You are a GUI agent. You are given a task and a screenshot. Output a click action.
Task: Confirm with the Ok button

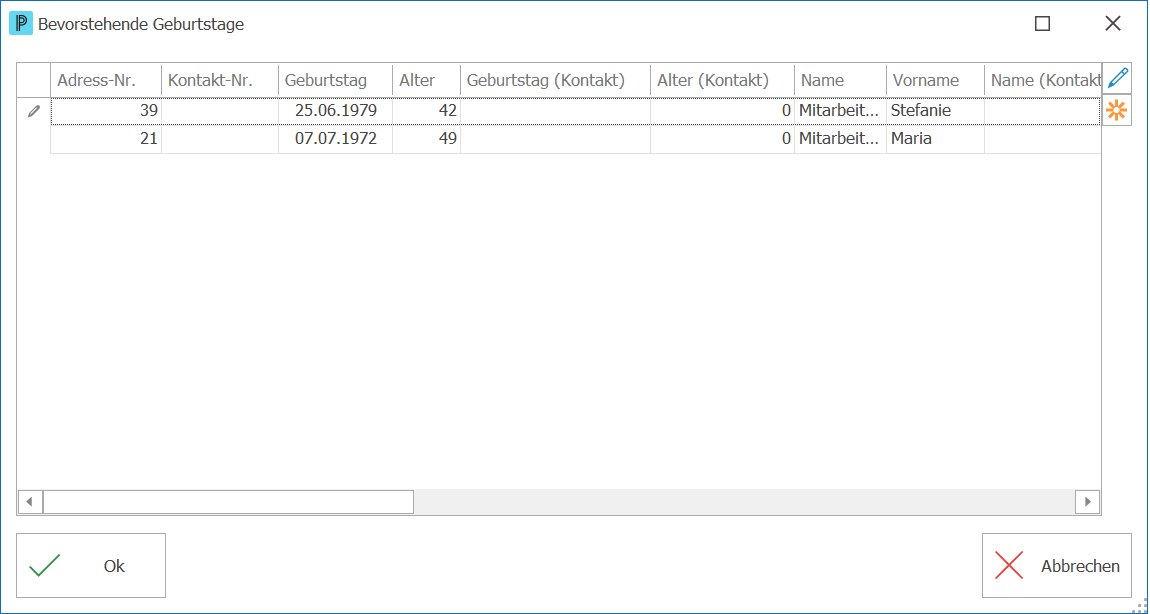tap(91, 566)
